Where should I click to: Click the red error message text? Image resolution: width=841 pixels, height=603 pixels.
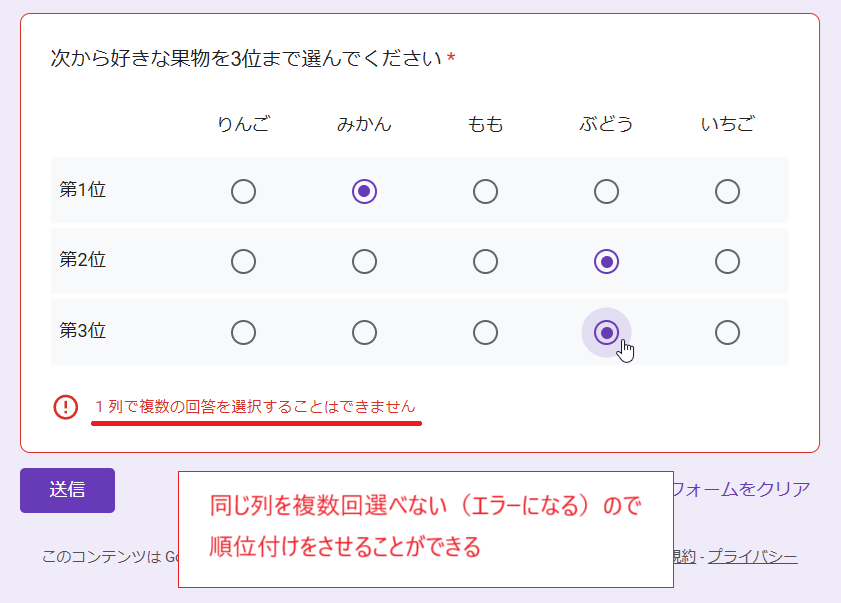(x=255, y=407)
